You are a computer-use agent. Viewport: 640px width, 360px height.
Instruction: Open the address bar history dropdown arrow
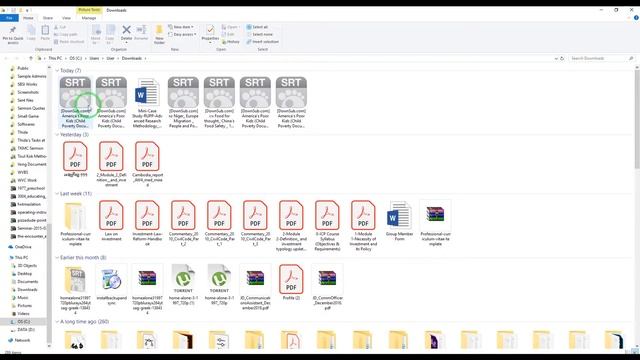tap(556, 58)
